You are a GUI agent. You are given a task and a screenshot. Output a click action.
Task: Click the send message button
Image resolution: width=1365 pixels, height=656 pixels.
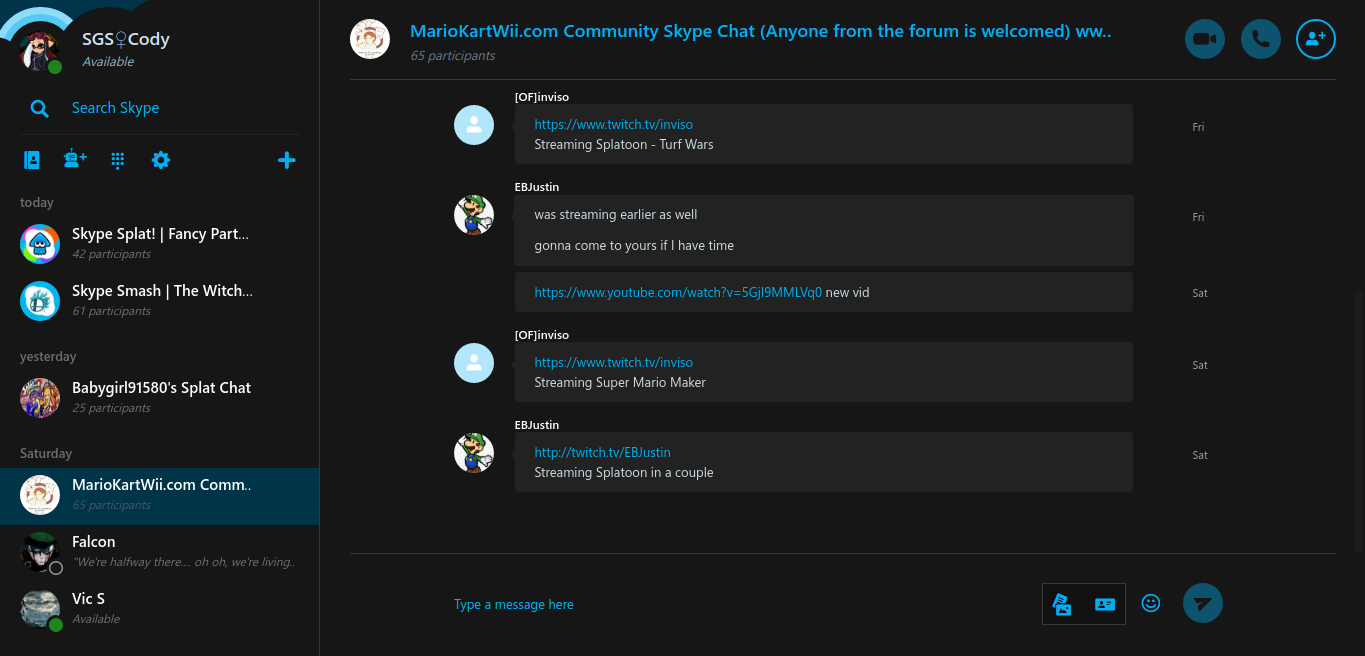coord(1202,603)
